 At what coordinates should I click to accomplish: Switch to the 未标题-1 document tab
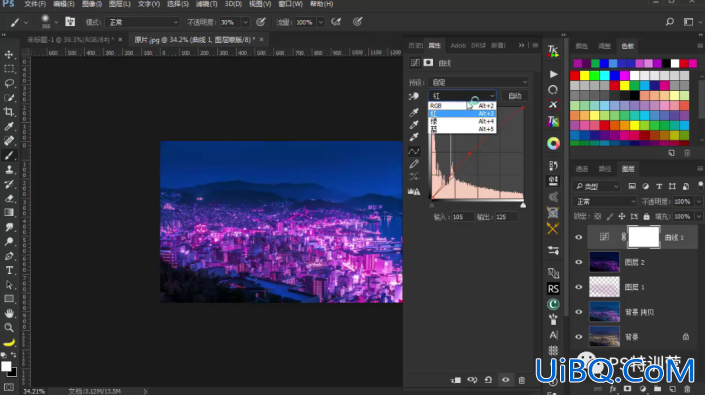tap(71, 40)
